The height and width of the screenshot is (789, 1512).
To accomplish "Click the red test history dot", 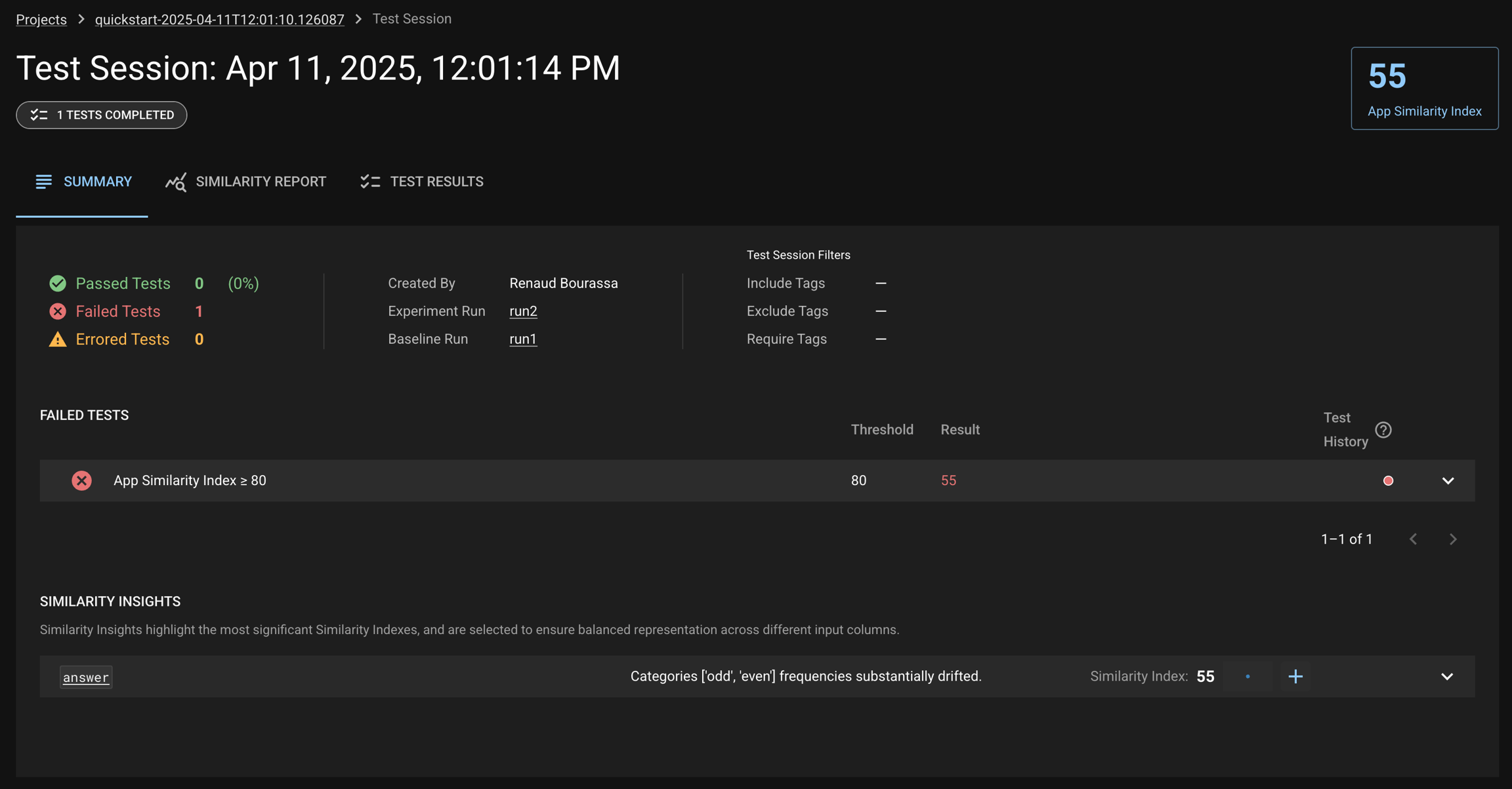I will (x=1388, y=480).
